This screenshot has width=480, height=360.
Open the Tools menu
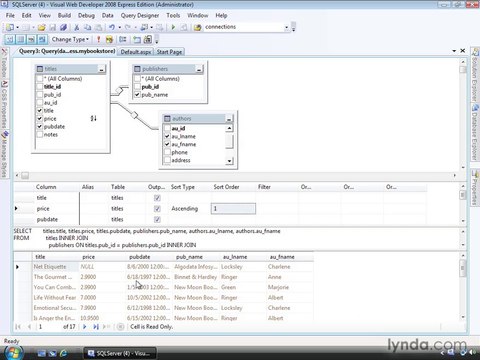click(173, 15)
